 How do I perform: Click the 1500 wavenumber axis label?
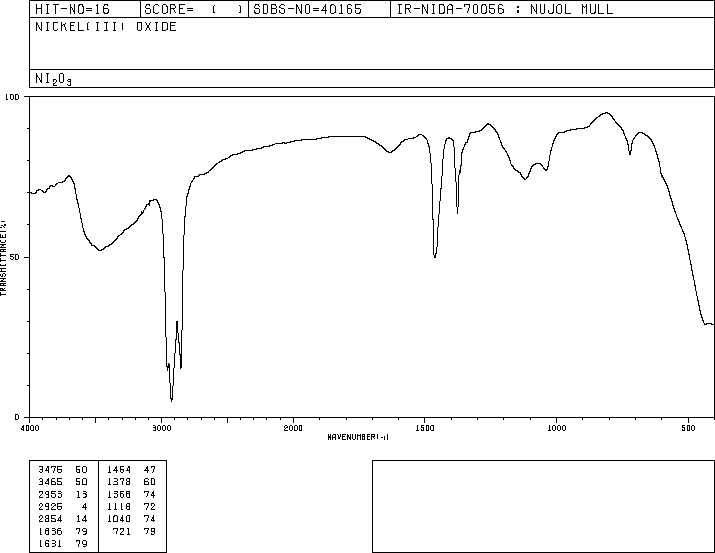point(425,428)
